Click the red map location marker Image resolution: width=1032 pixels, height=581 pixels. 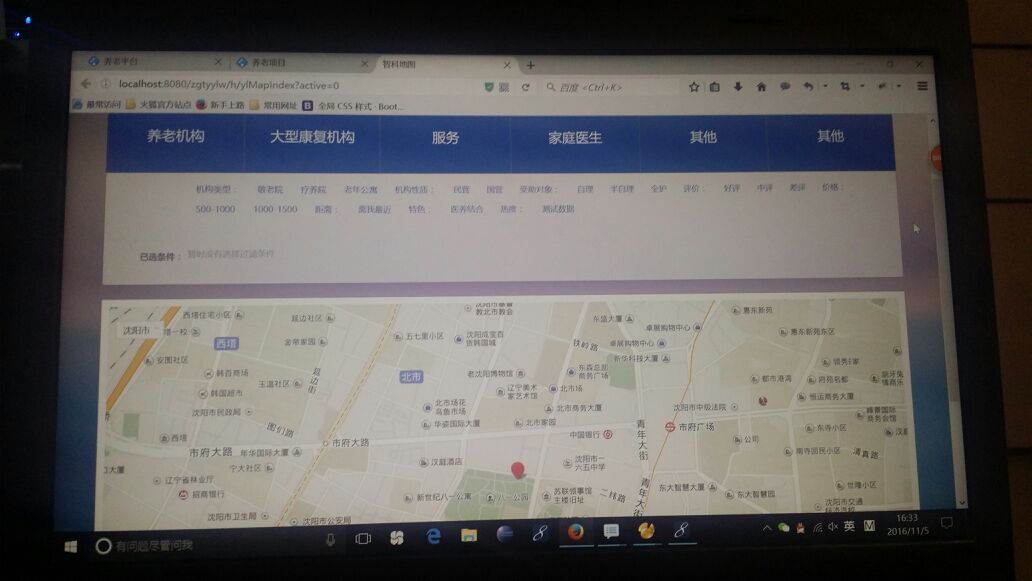coord(517,470)
